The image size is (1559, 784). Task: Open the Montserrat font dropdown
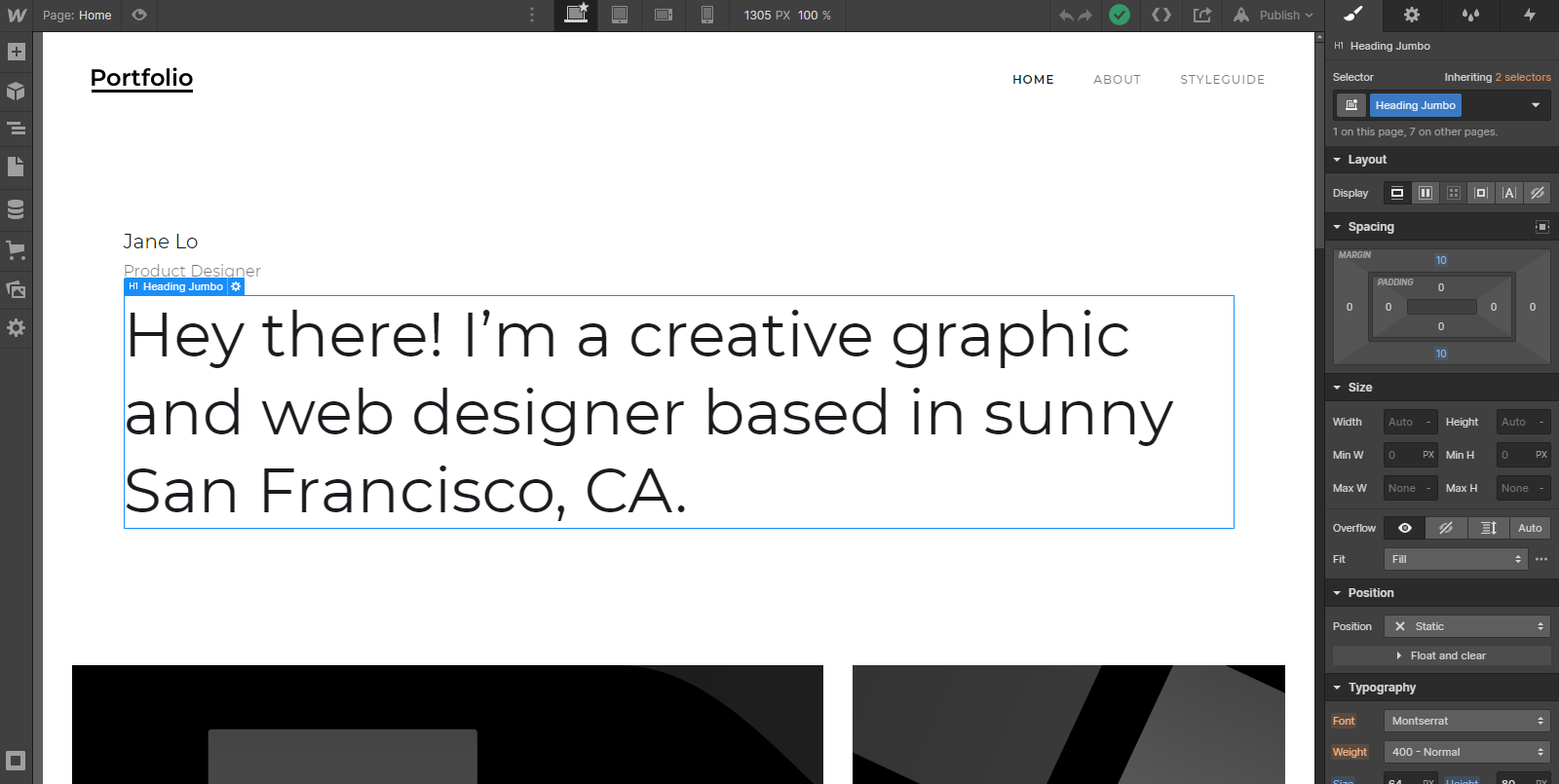point(1467,721)
